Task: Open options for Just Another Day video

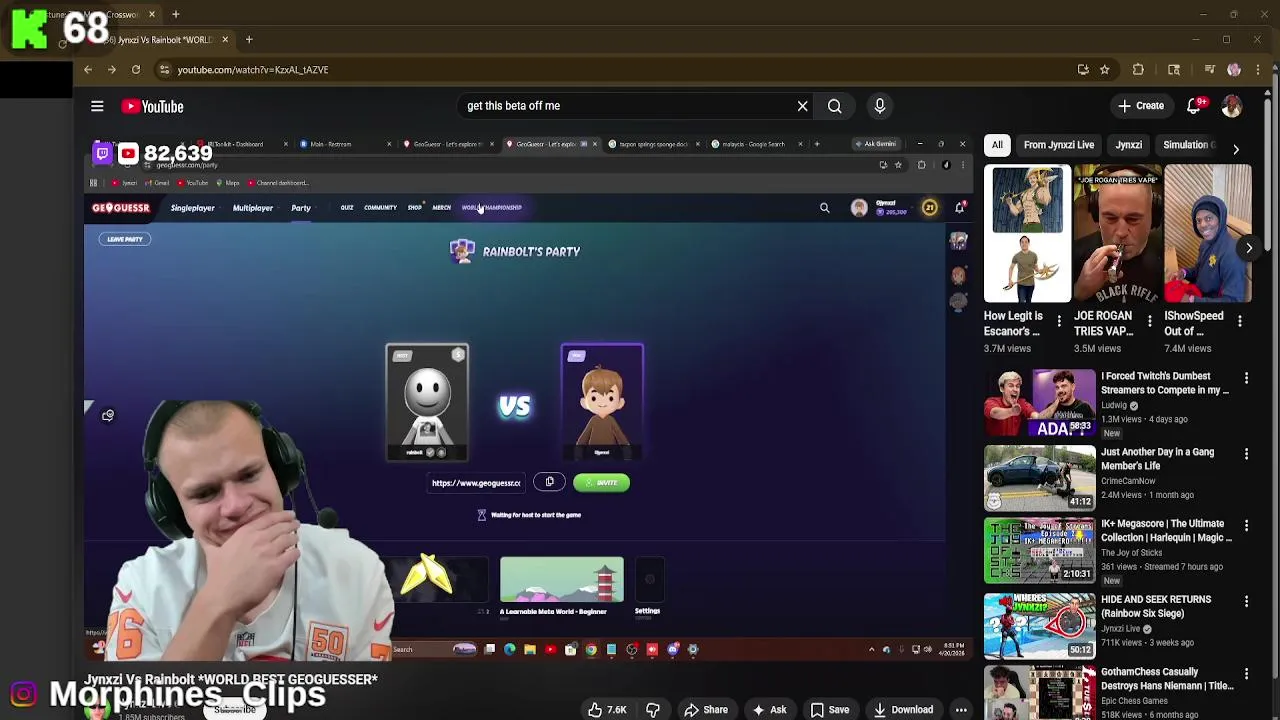Action: pyautogui.click(x=1246, y=454)
